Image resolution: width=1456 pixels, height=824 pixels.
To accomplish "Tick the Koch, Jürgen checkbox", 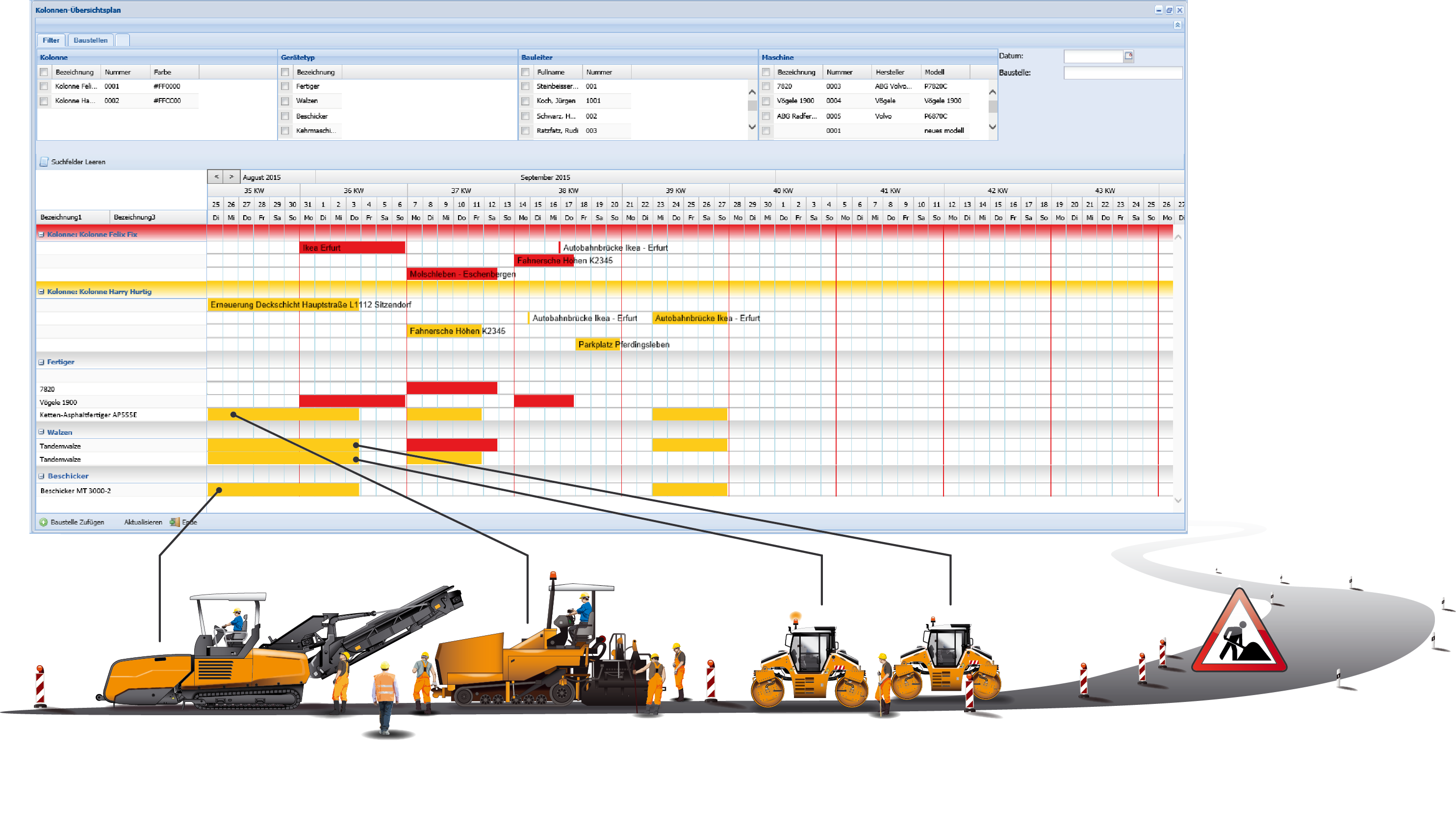I will coord(525,101).
